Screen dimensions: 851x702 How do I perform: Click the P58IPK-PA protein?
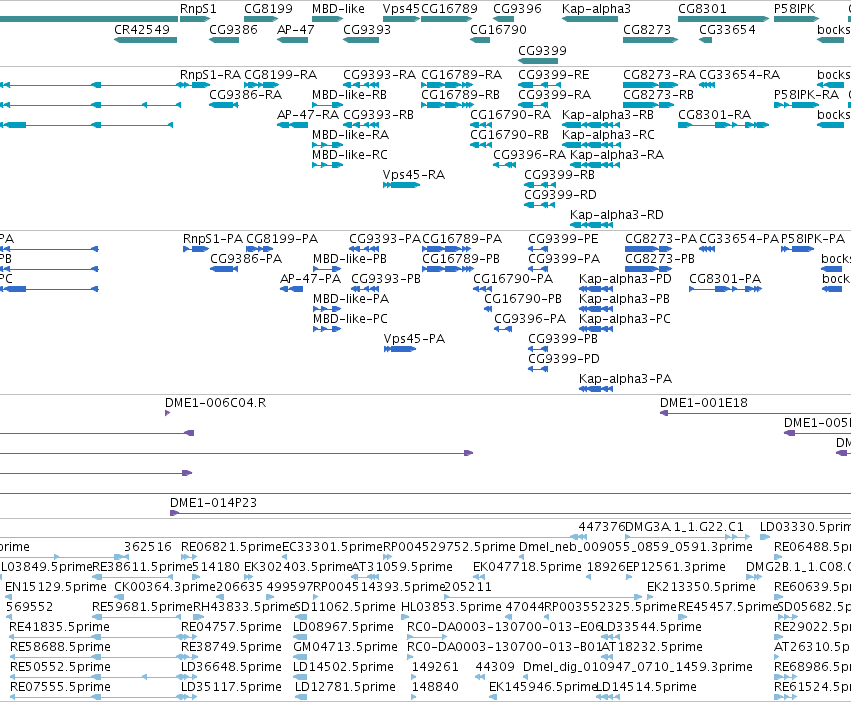click(797, 249)
